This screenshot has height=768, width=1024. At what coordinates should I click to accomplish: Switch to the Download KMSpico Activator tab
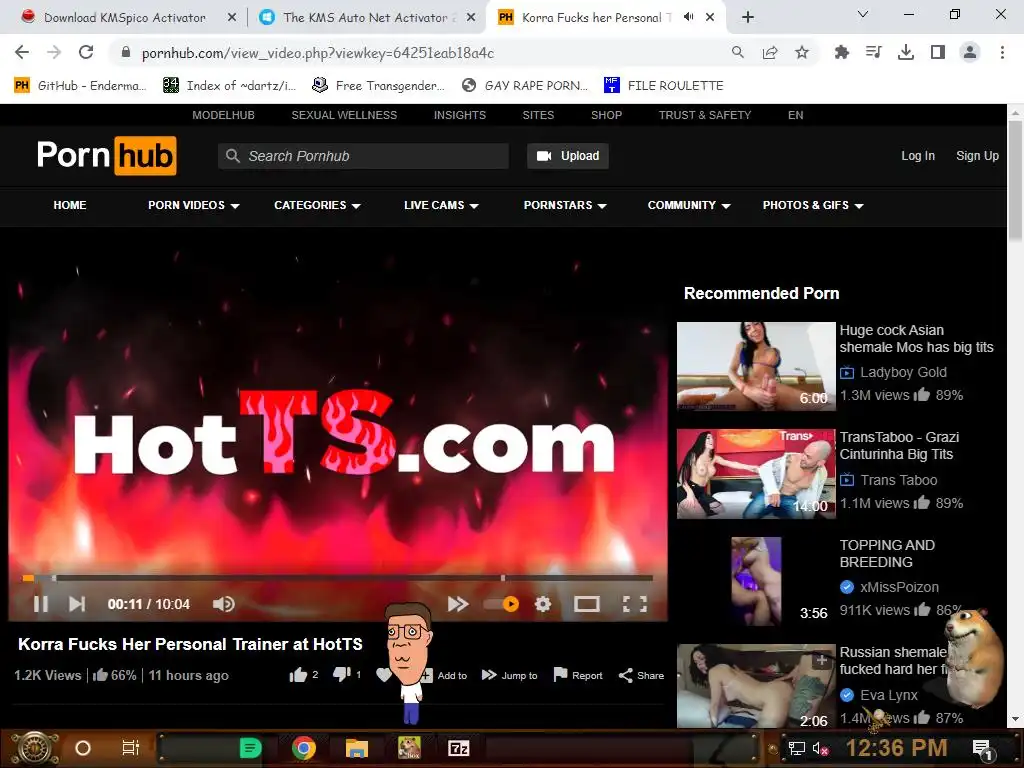tap(124, 18)
